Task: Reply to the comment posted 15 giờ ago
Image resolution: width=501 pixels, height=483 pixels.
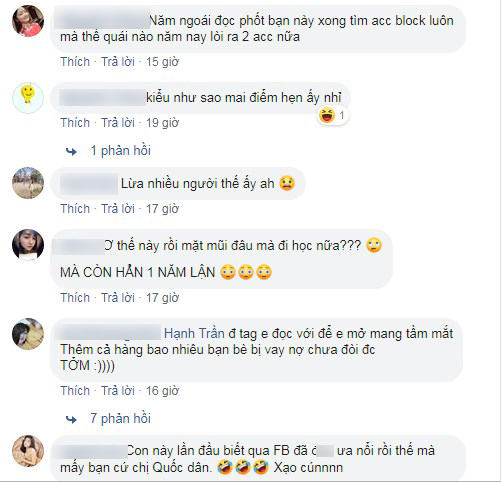Action: (x=118, y=62)
